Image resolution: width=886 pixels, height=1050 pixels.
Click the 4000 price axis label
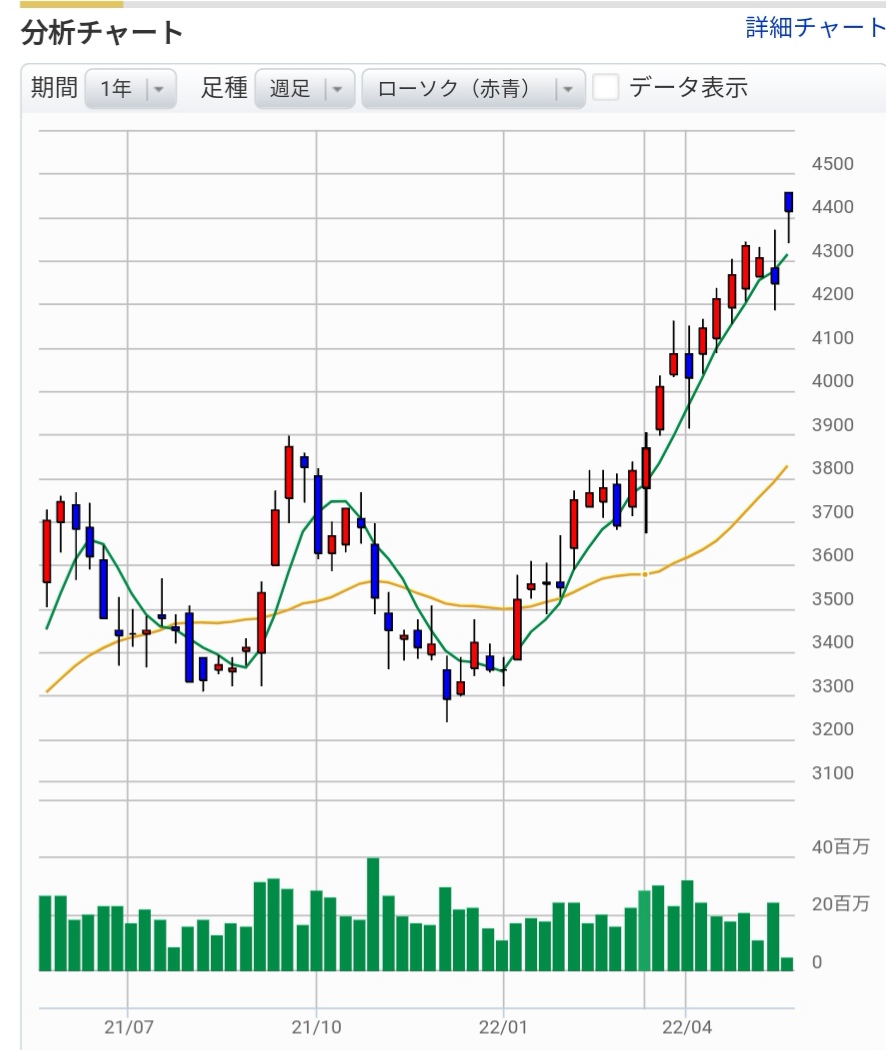pos(832,381)
